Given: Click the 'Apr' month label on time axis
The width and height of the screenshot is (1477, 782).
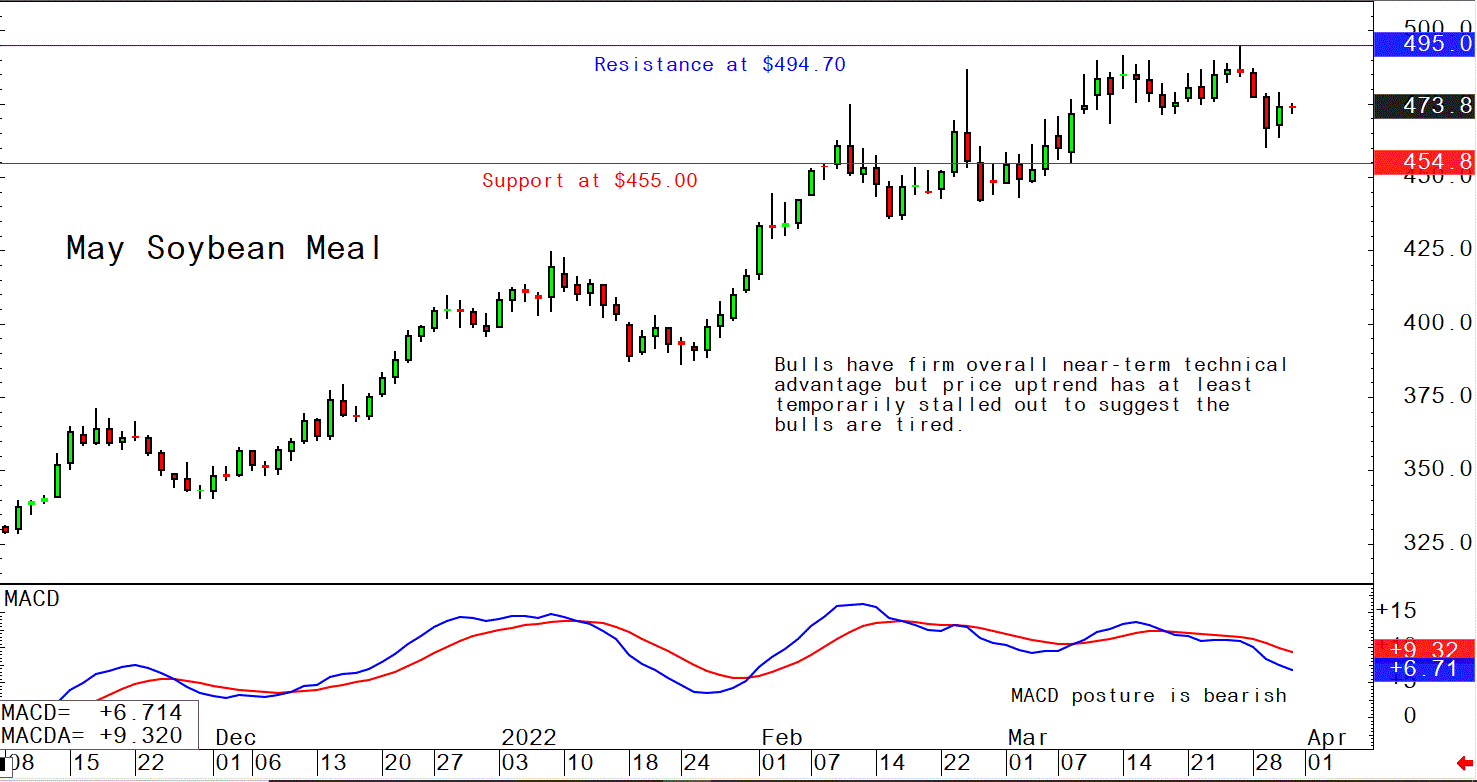Looking at the screenshot, I should 1327,738.
